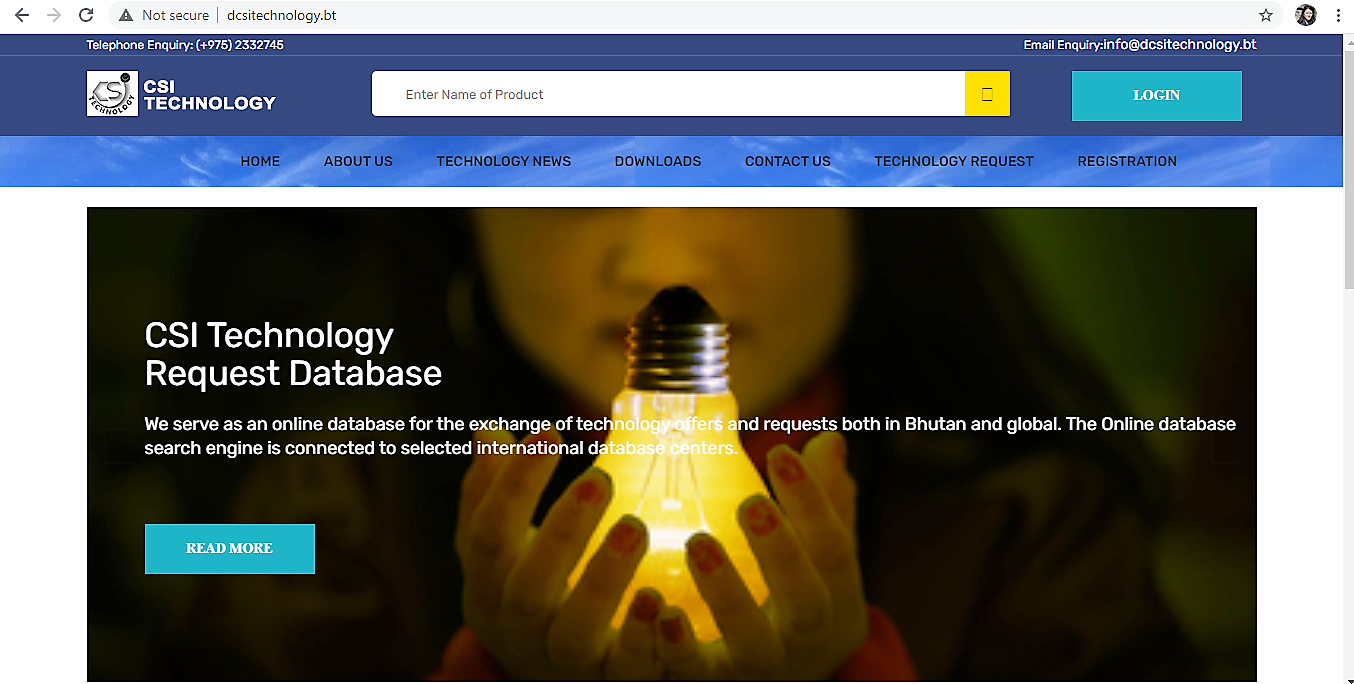Click the READ MORE button

(230, 549)
